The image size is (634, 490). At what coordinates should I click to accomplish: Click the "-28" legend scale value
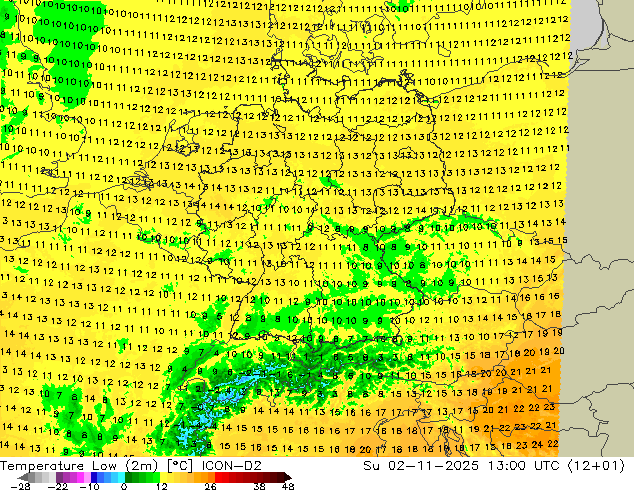coord(20,486)
